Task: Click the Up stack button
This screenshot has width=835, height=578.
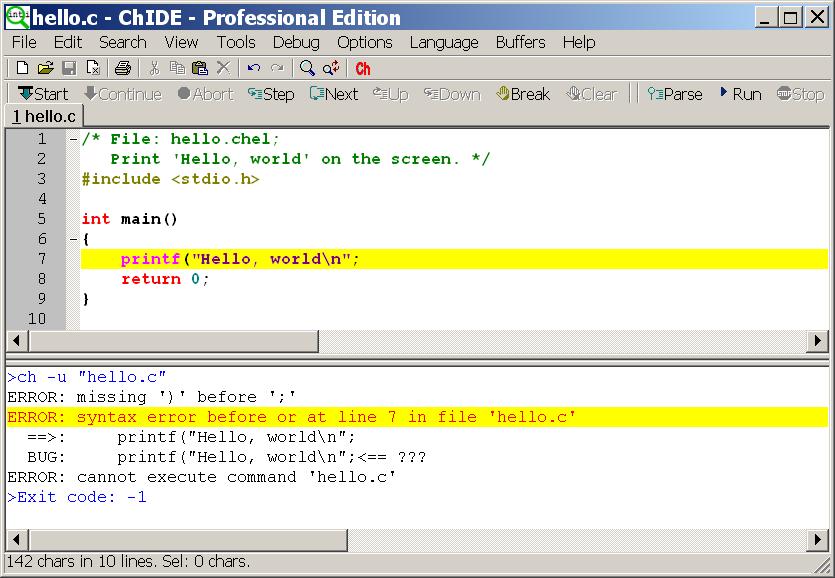Action: (391, 94)
